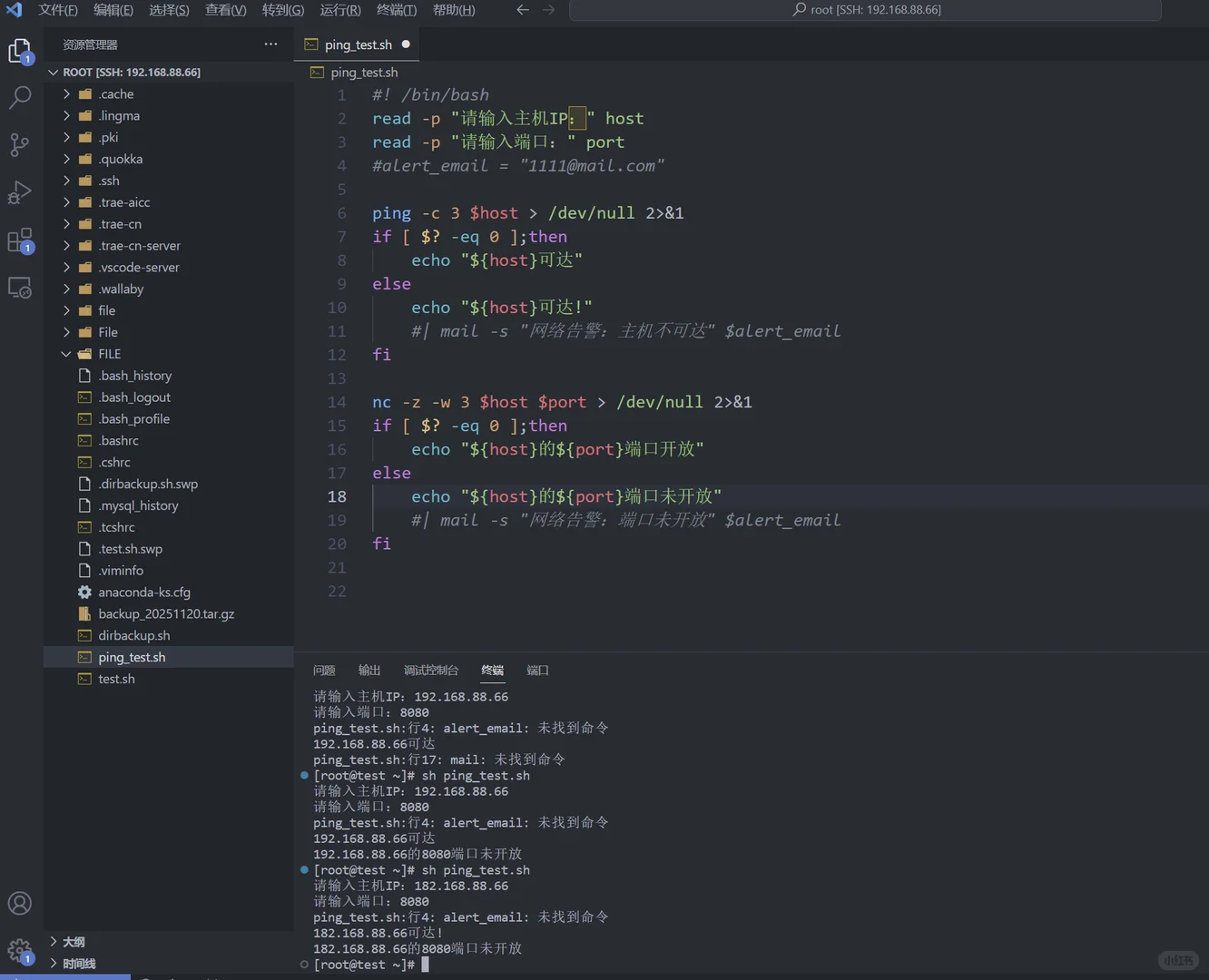Open .bash_history in the explorer

(169, 376)
